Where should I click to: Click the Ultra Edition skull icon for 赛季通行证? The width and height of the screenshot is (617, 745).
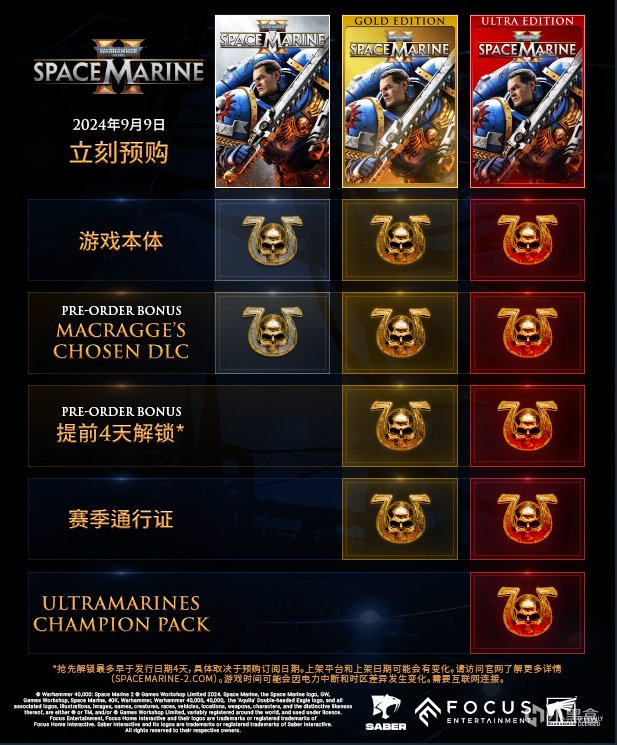click(x=527, y=518)
